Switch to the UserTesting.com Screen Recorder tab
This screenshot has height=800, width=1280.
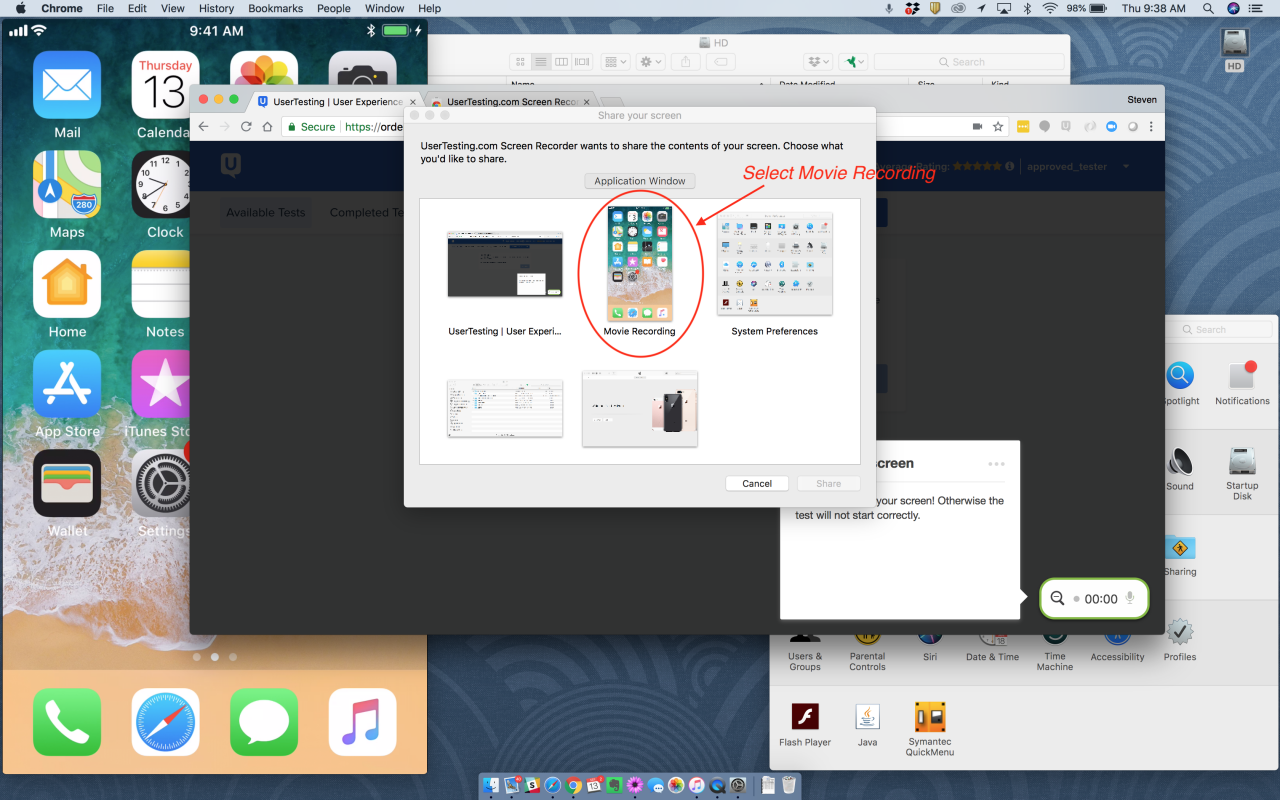click(510, 100)
